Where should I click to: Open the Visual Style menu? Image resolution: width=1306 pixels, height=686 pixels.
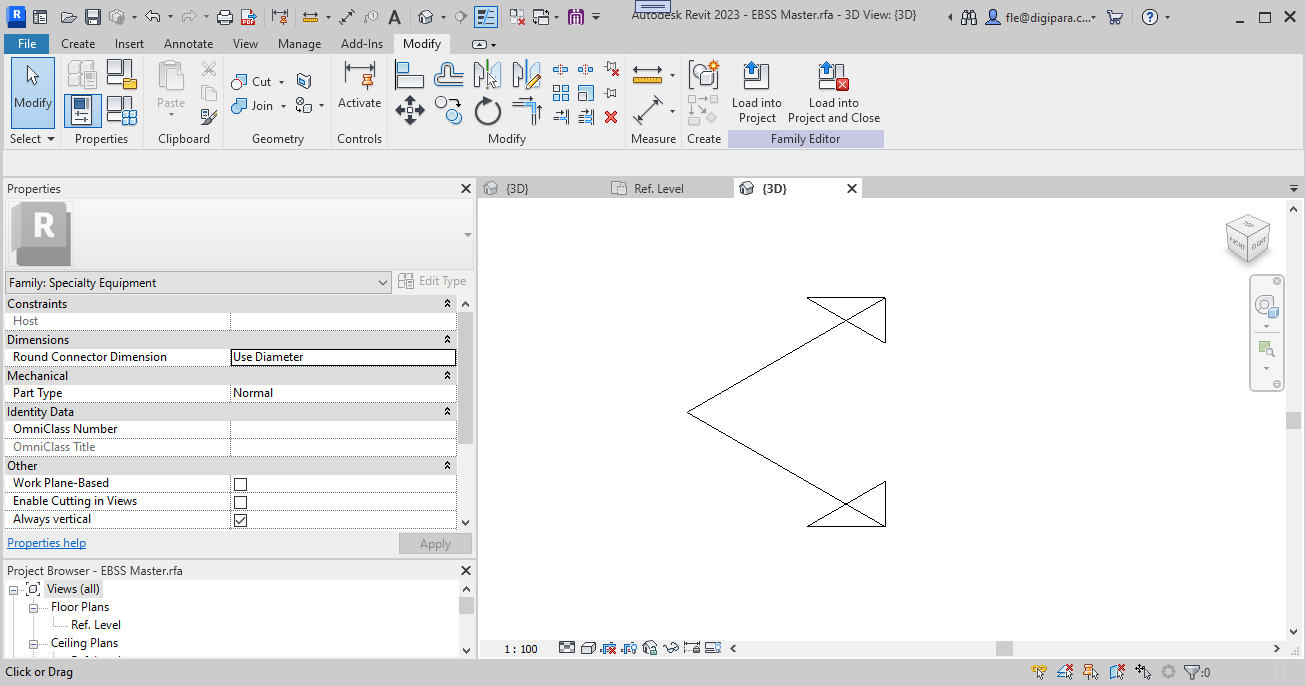[588, 648]
